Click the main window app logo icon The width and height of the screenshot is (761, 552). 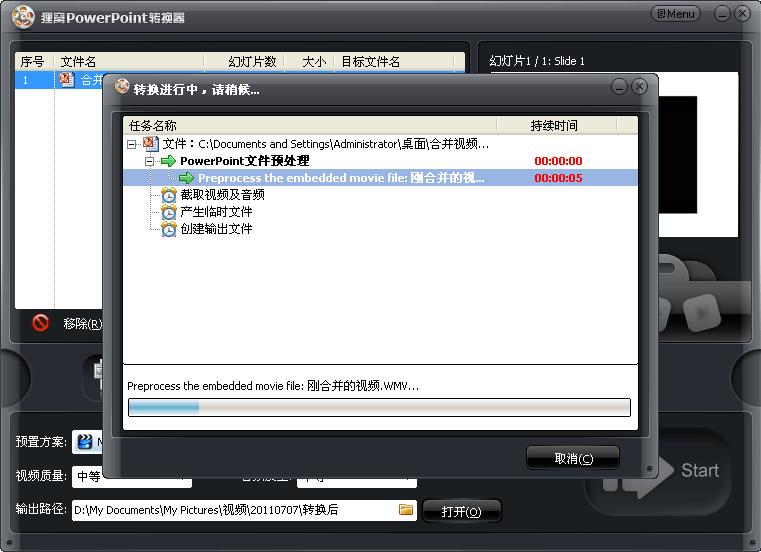23,17
